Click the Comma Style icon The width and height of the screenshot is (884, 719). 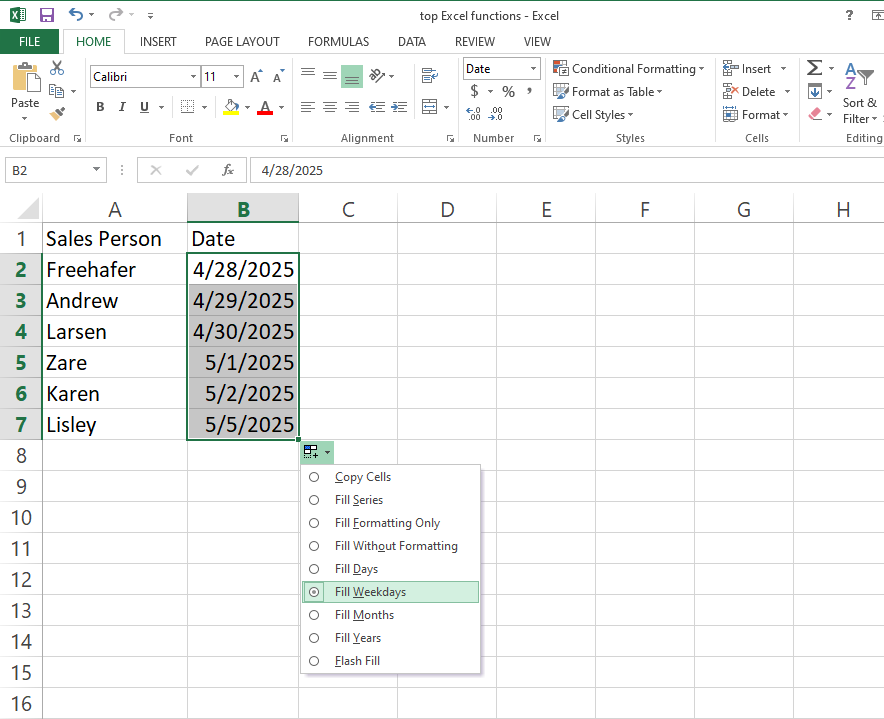[529, 91]
